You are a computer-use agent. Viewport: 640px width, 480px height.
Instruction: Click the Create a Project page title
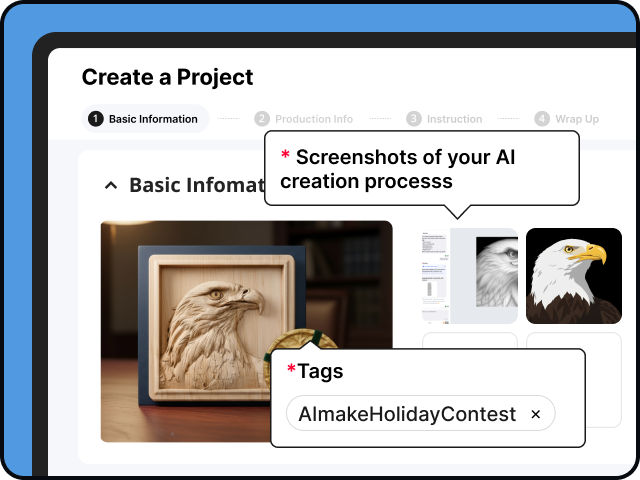pos(167,77)
